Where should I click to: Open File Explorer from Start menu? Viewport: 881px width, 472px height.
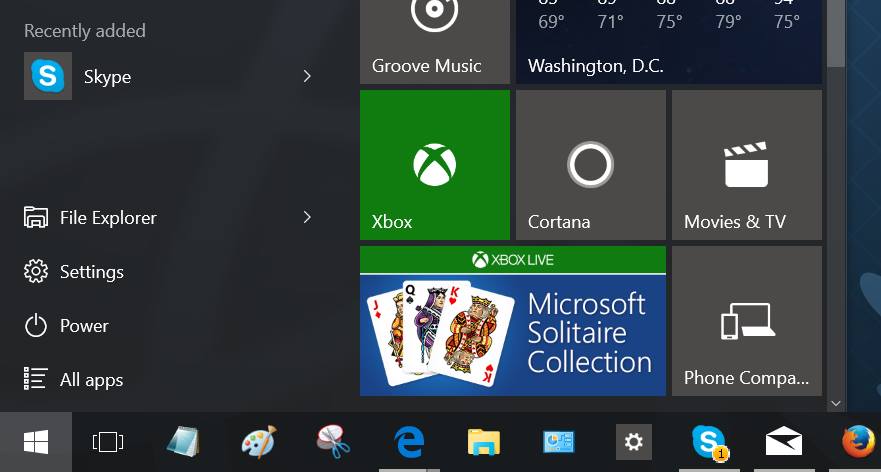(169, 217)
